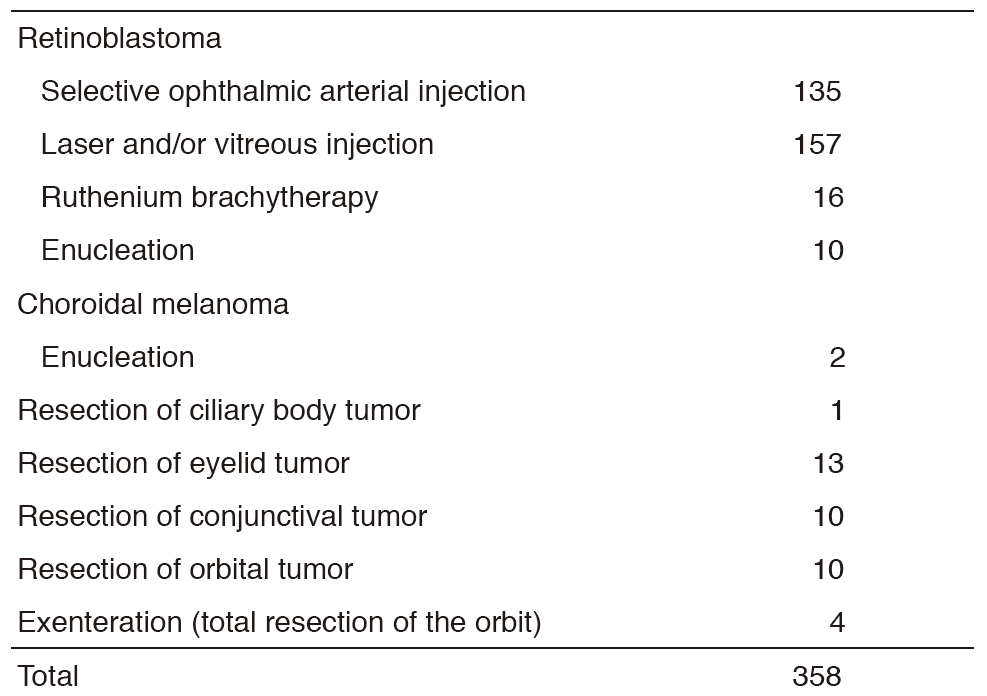
Task: Select the Exenteration row label
Action: [279, 623]
